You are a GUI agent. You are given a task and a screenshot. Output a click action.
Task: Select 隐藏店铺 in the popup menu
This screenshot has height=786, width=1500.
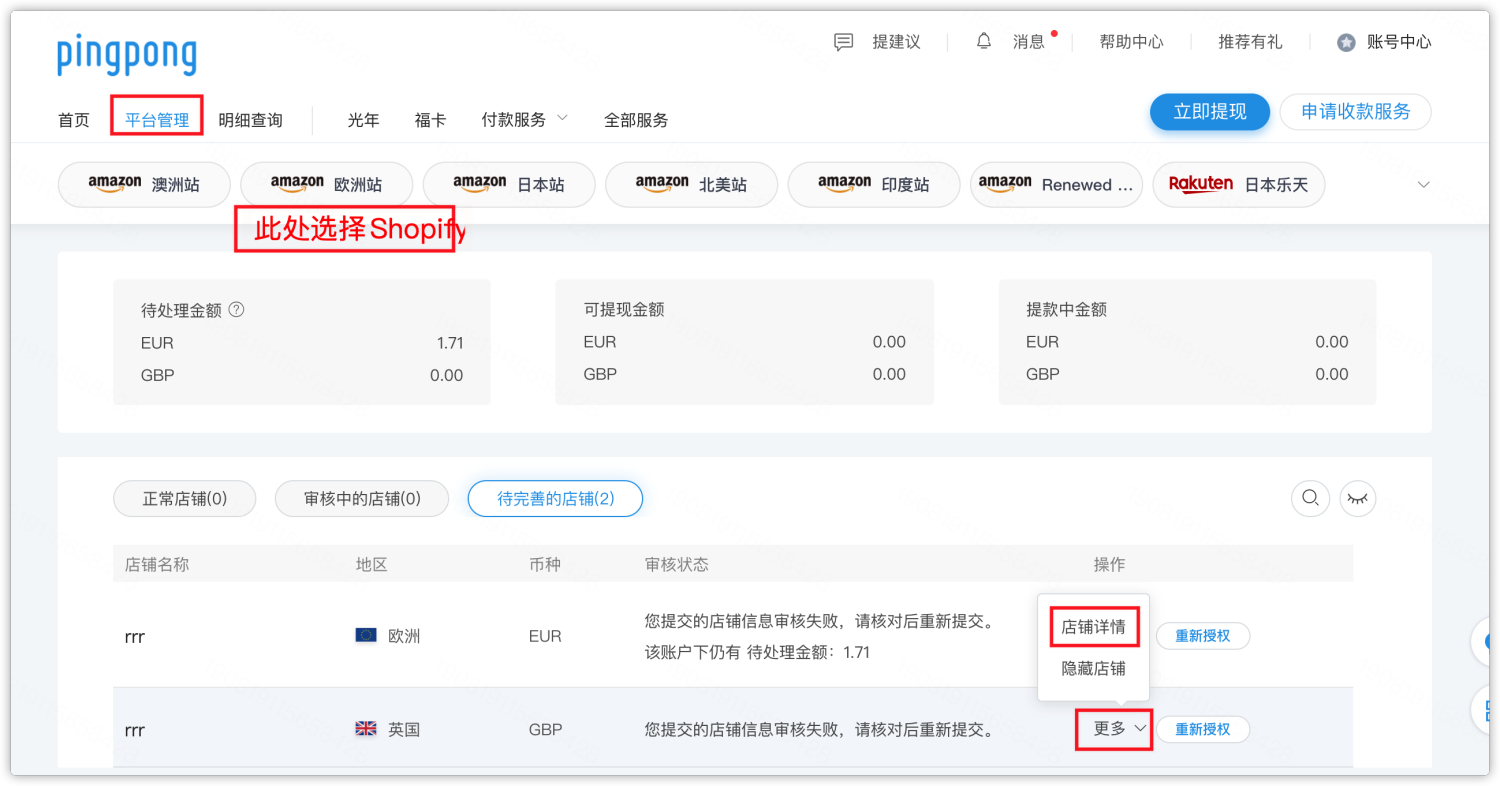tap(1093, 669)
